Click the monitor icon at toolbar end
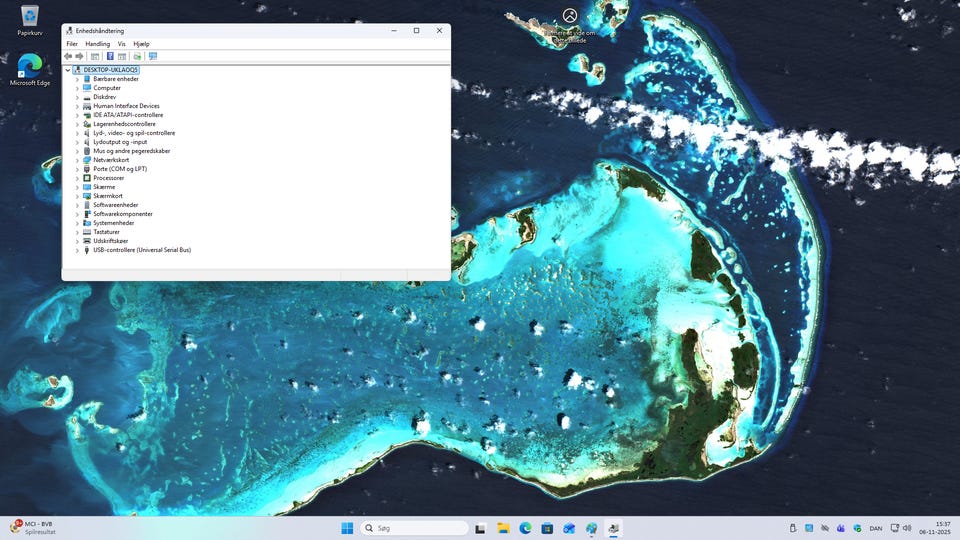This screenshot has height=540, width=960. click(x=153, y=56)
